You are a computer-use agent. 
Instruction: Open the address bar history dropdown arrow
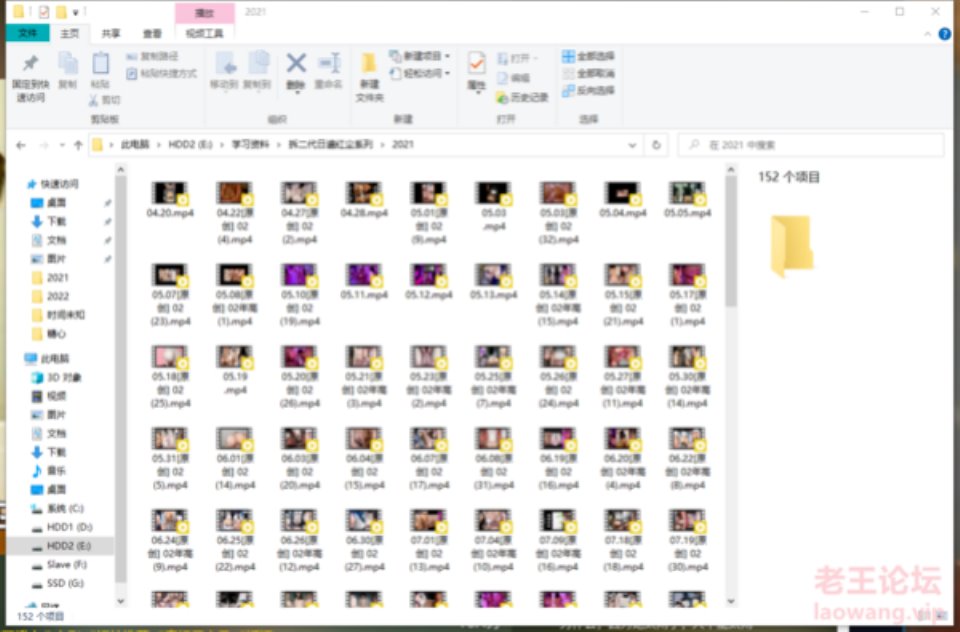tap(636, 145)
